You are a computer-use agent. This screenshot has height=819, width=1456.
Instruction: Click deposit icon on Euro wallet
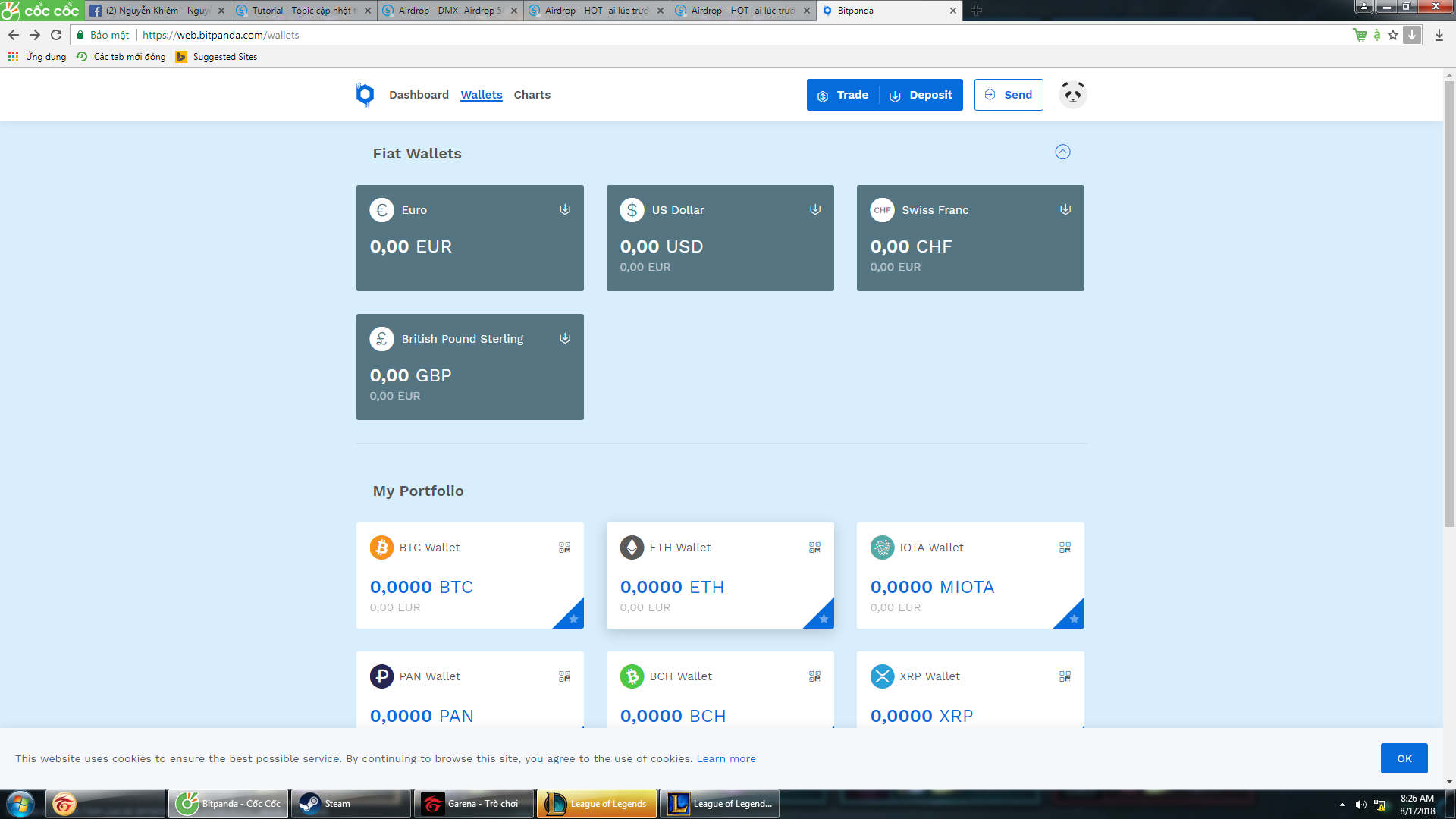coord(565,209)
